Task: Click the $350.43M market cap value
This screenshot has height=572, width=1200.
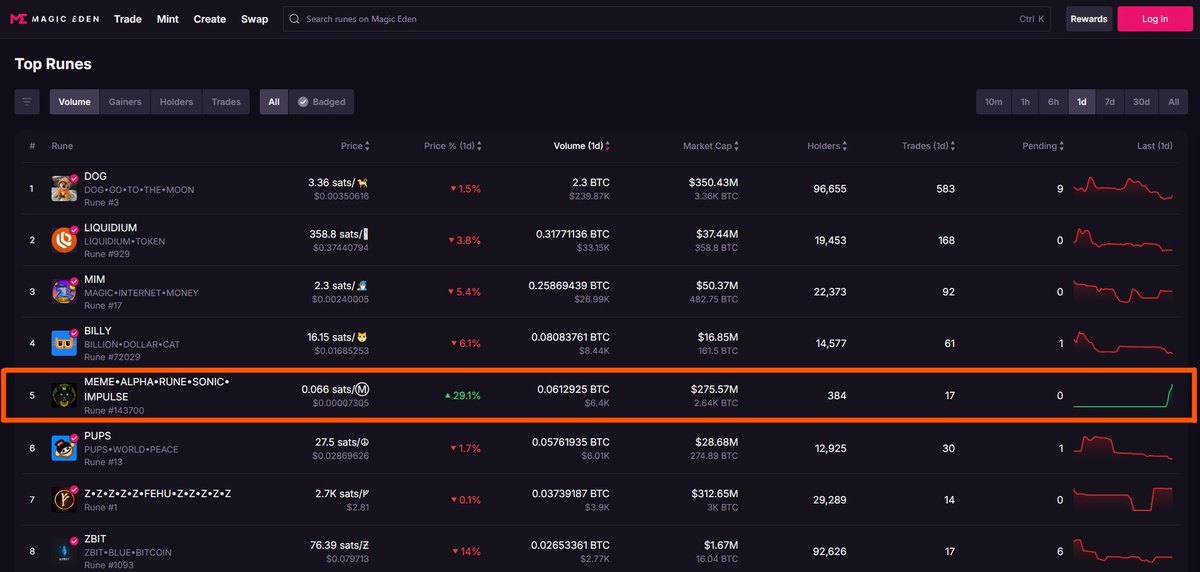Action: [713, 183]
